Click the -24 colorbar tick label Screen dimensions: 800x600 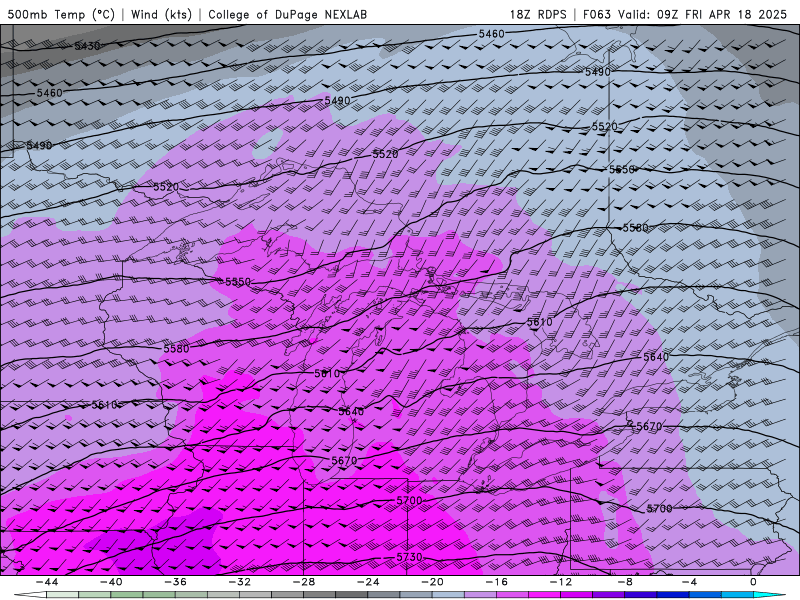click(x=368, y=582)
